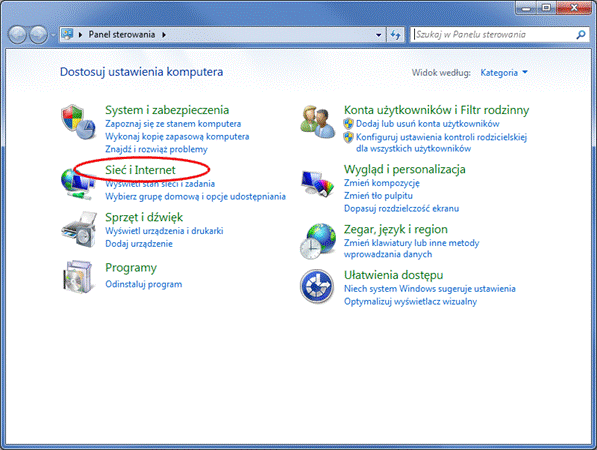This screenshot has width=597, height=450.
Task: Click the search magnifier icon
Action: coord(581,35)
